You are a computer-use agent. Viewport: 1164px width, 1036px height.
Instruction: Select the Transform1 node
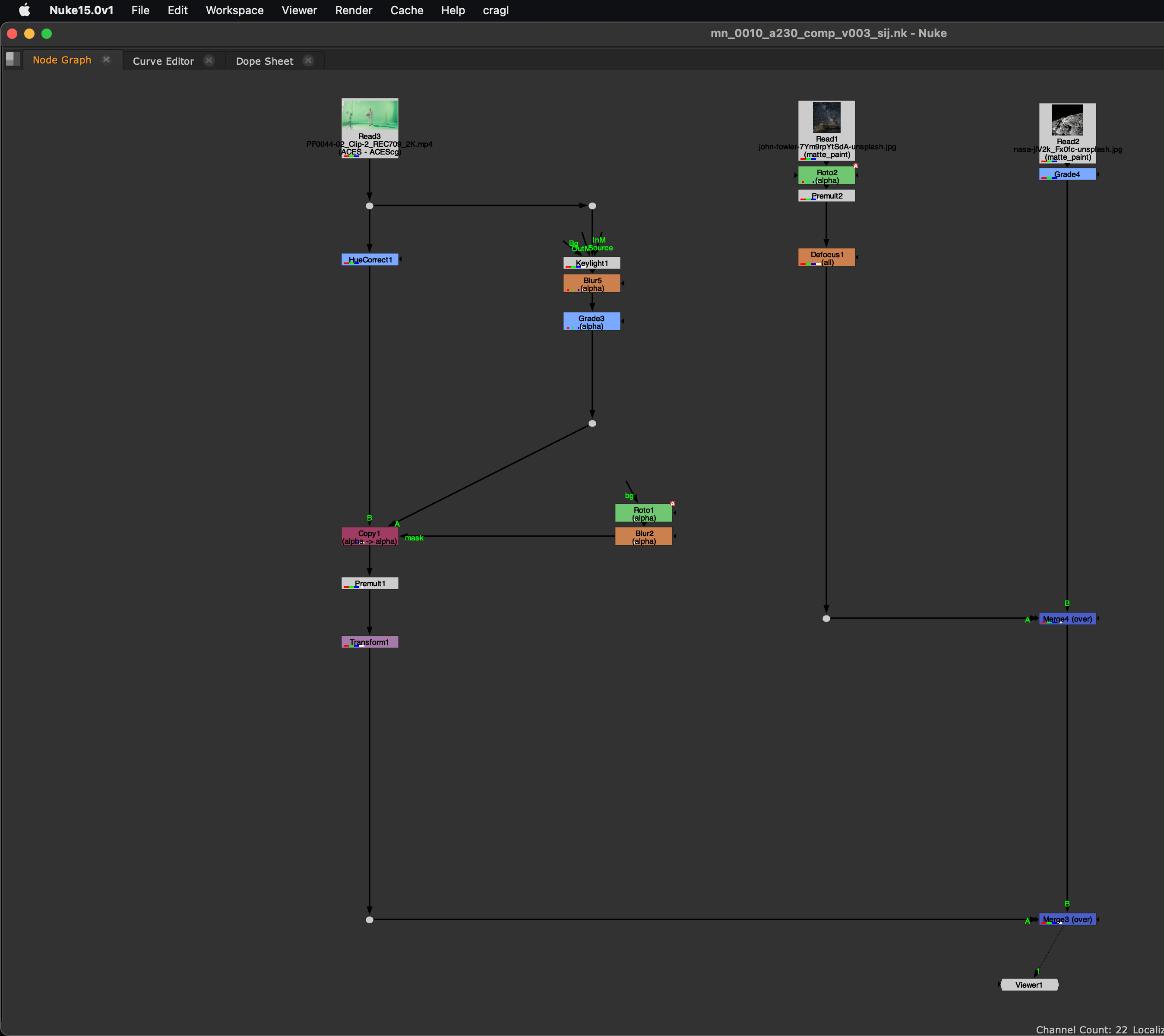click(x=369, y=641)
